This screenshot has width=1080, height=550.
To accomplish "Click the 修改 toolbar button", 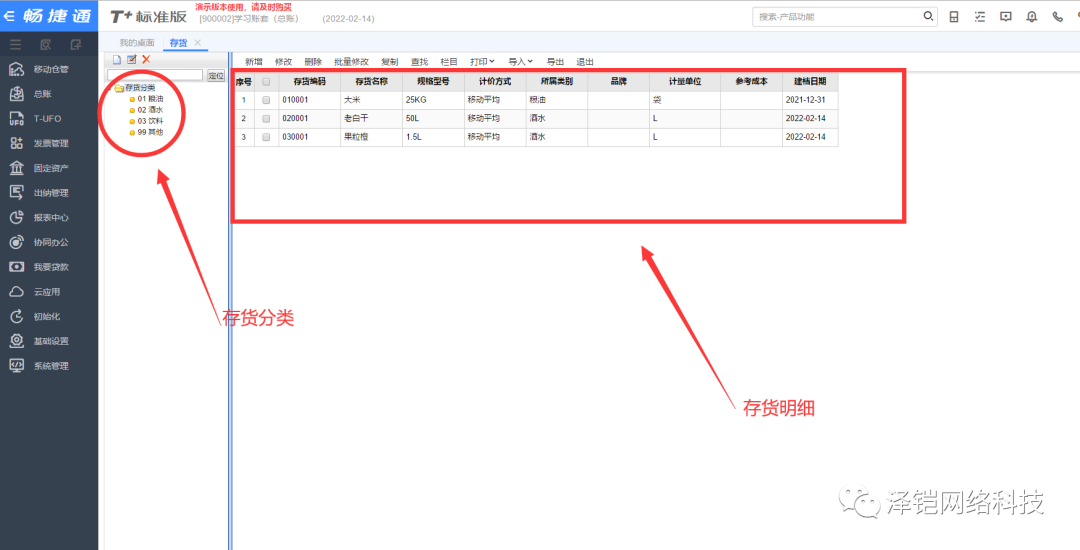I will point(283,61).
